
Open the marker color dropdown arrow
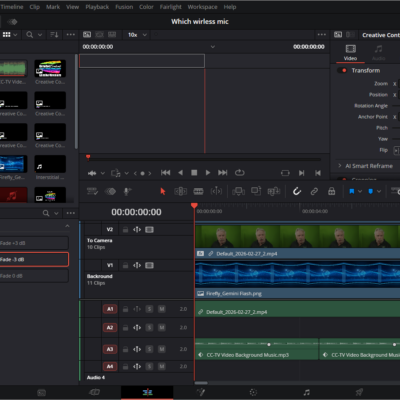click(379, 191)
